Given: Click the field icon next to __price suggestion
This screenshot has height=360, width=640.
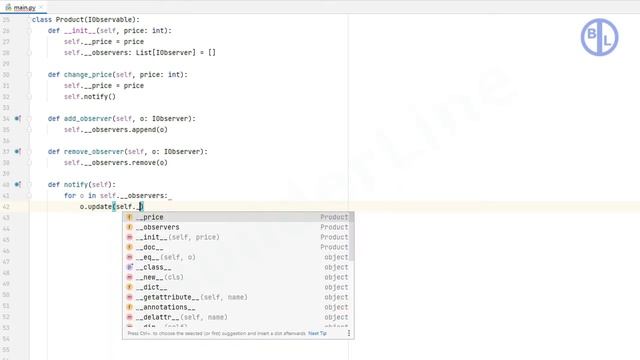Looking at the screenshot, I should 129,217.
